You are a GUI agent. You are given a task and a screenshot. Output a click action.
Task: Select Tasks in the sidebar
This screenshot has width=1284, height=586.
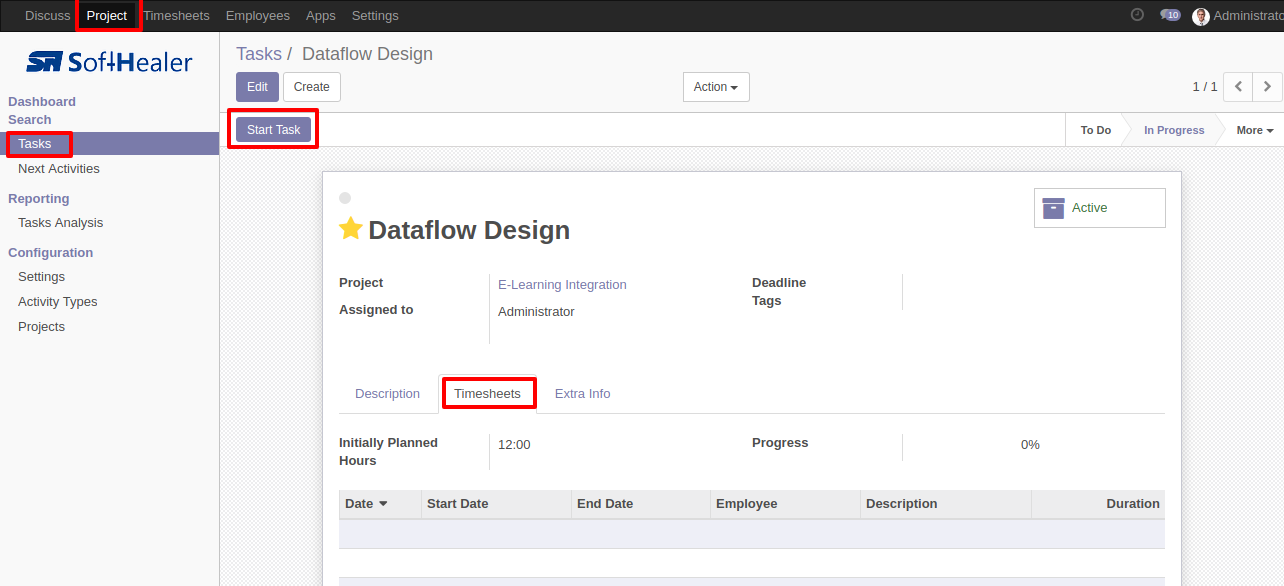coord(109,144)
